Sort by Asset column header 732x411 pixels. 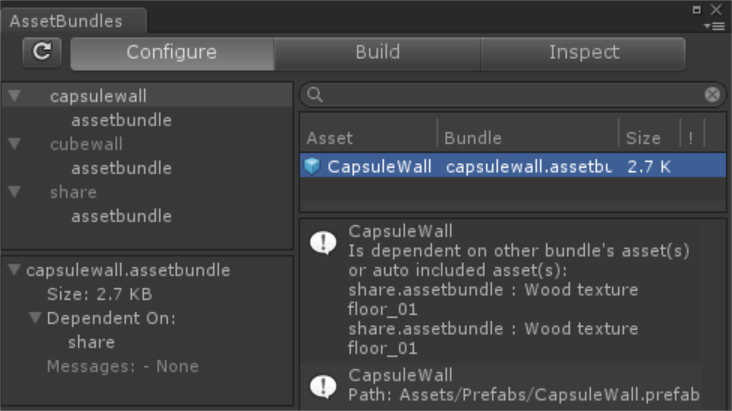[x=330, y=138]
